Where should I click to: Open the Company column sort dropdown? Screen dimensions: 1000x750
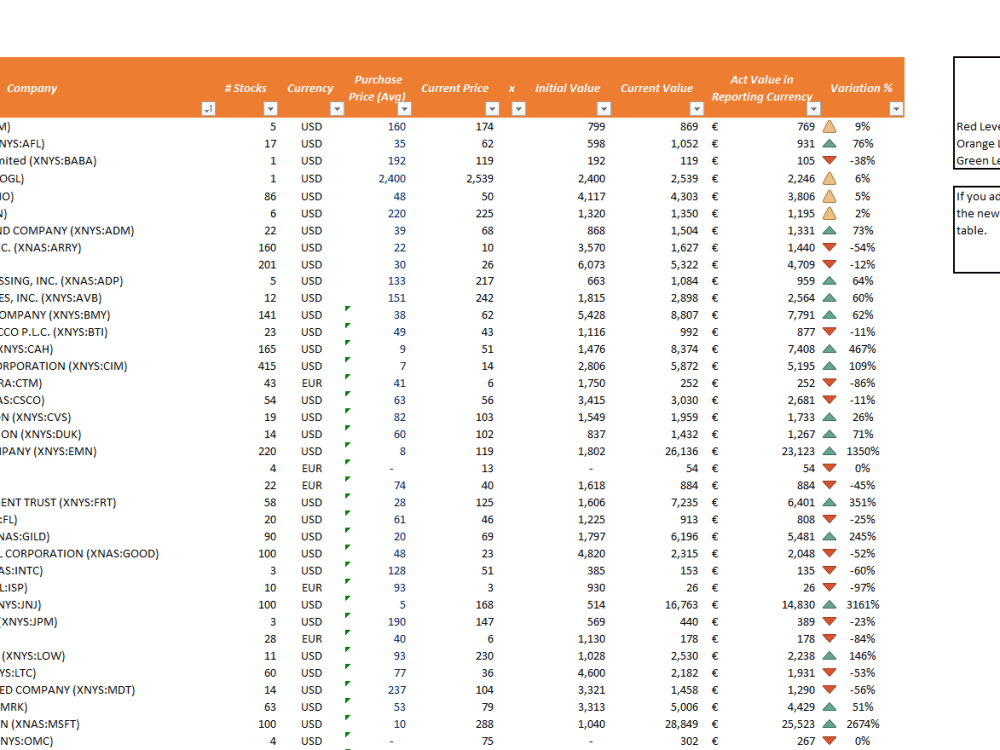point(208,109)
